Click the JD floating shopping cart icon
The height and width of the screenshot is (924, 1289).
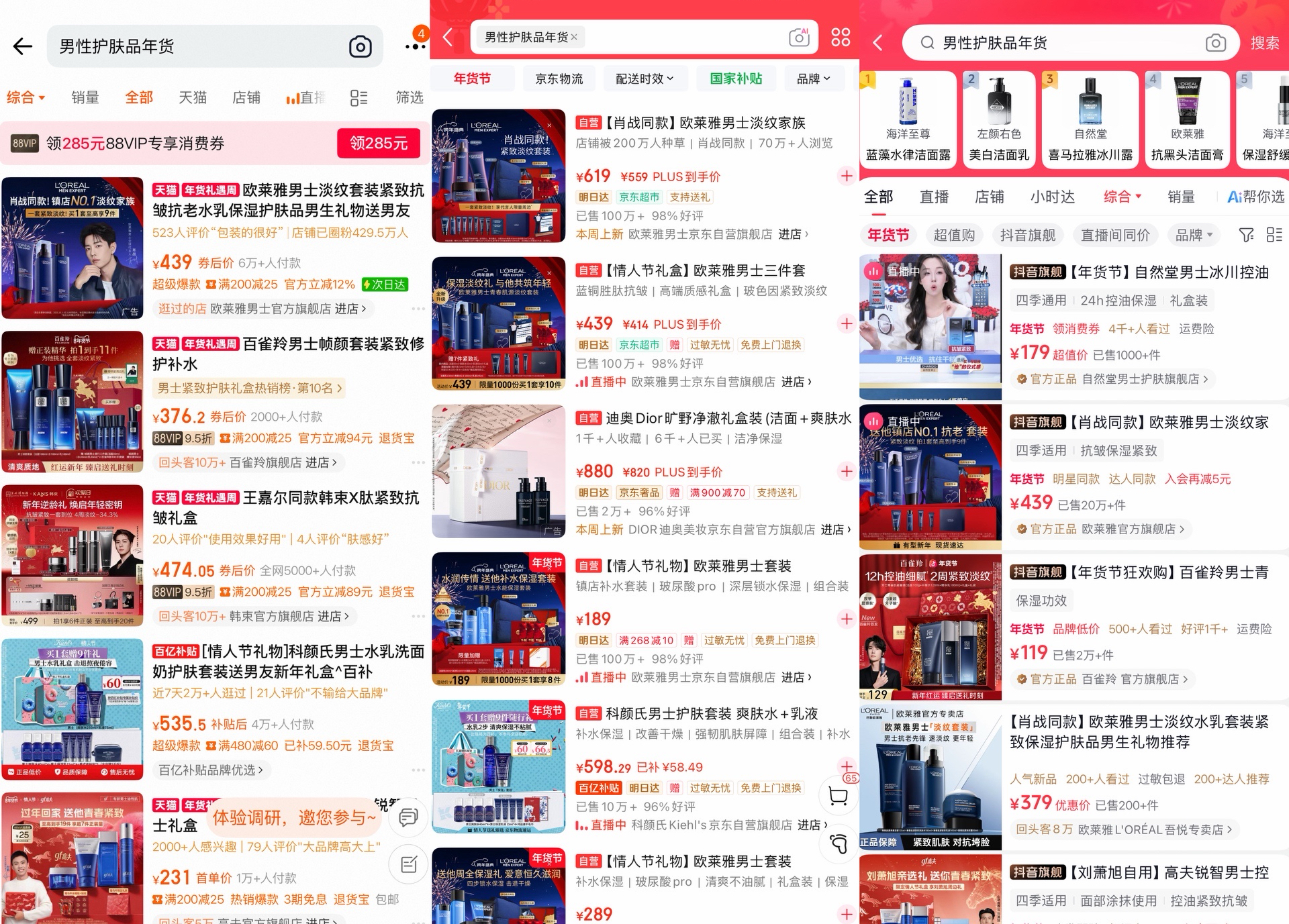pyautogui.click(x=838, y=797)
